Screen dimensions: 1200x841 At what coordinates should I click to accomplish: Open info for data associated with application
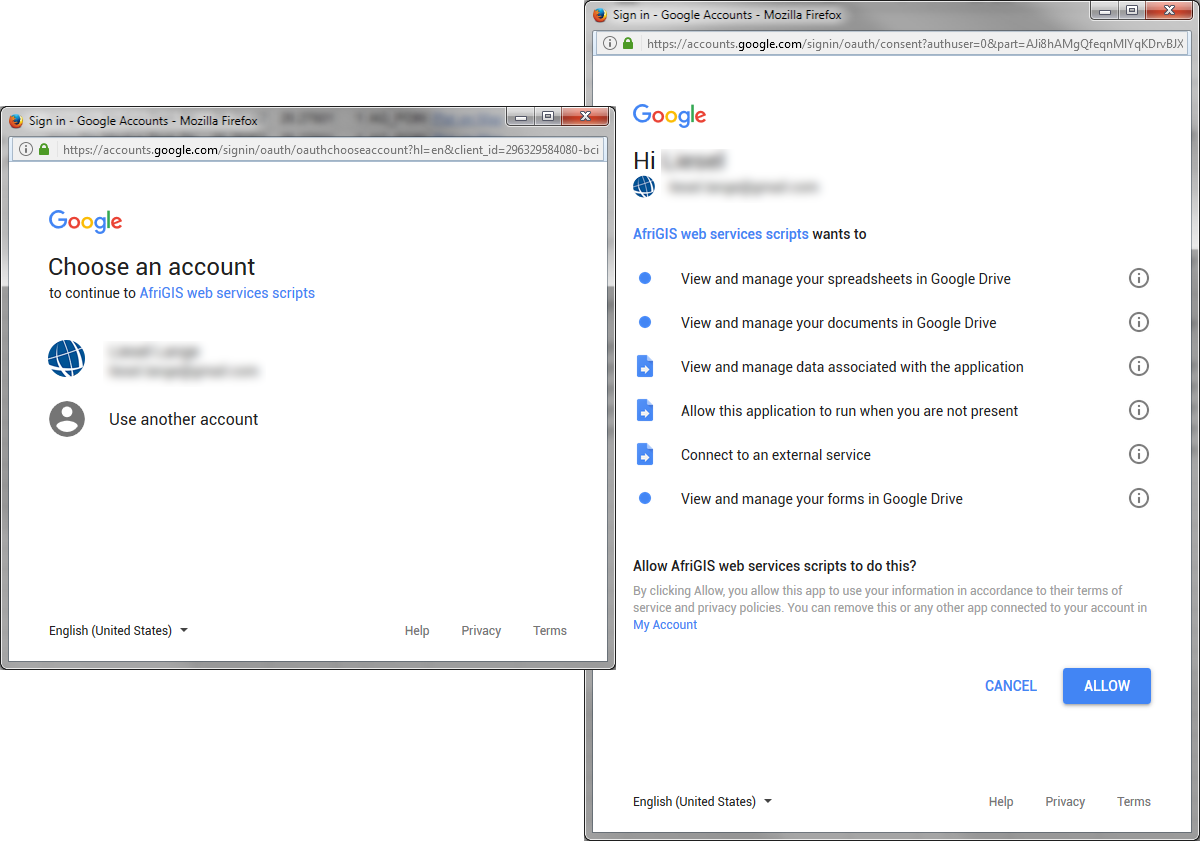coord(1138,366)
